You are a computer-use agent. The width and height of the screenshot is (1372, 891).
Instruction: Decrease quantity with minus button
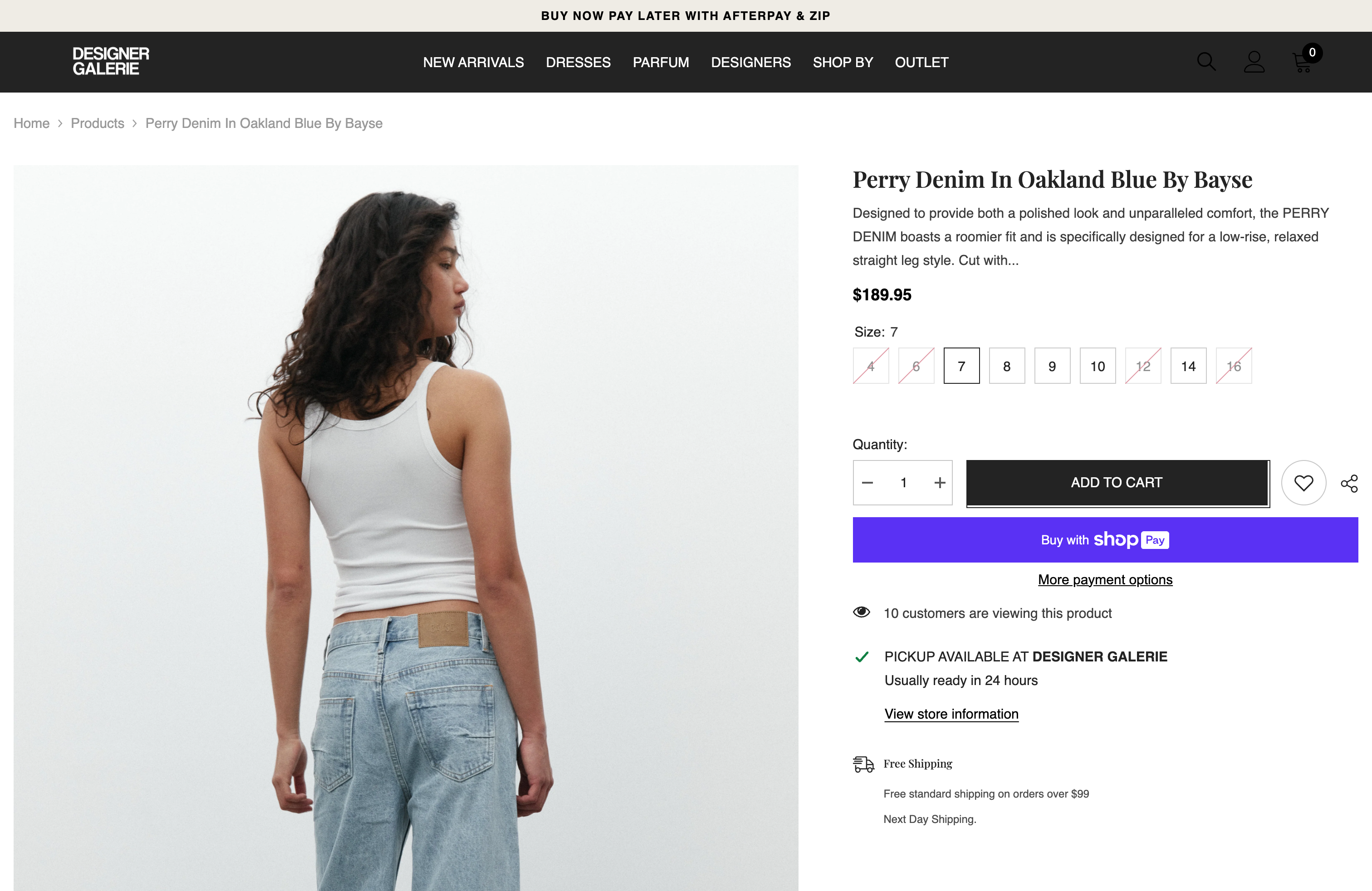point(867,483)
